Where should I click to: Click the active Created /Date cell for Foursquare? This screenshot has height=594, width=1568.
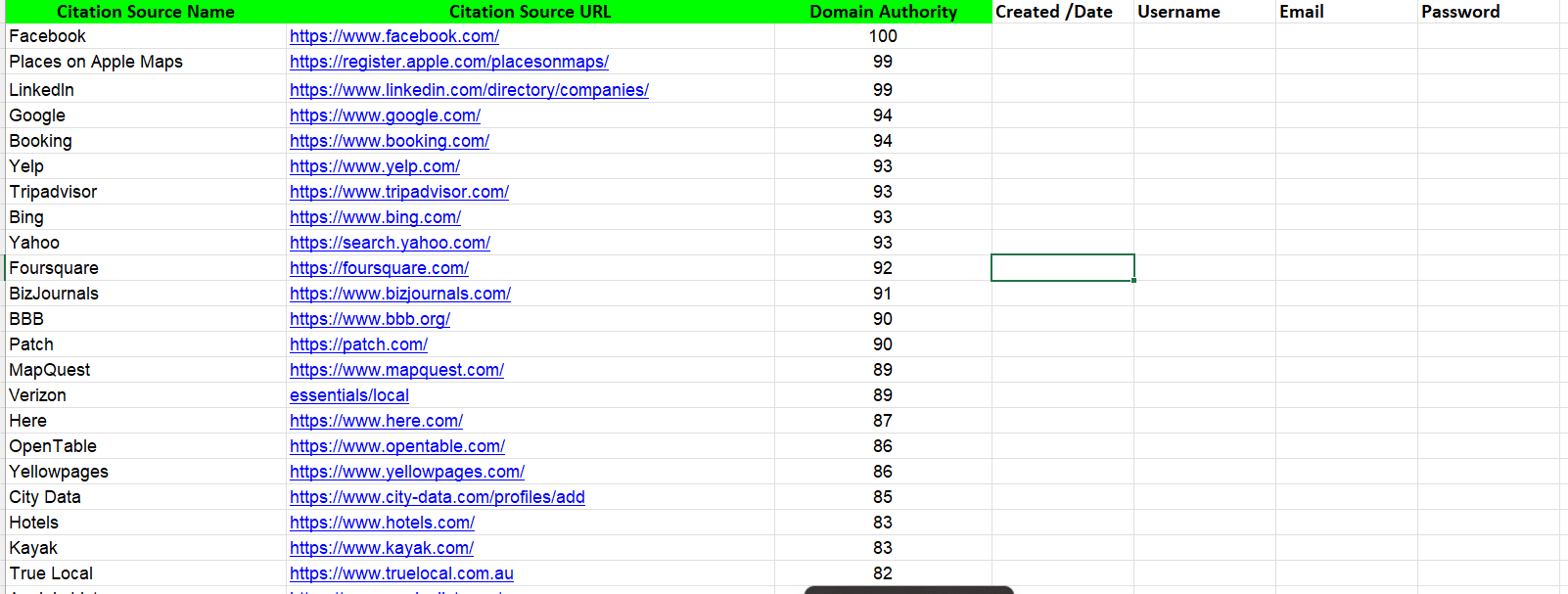(x=1063, y=268)
